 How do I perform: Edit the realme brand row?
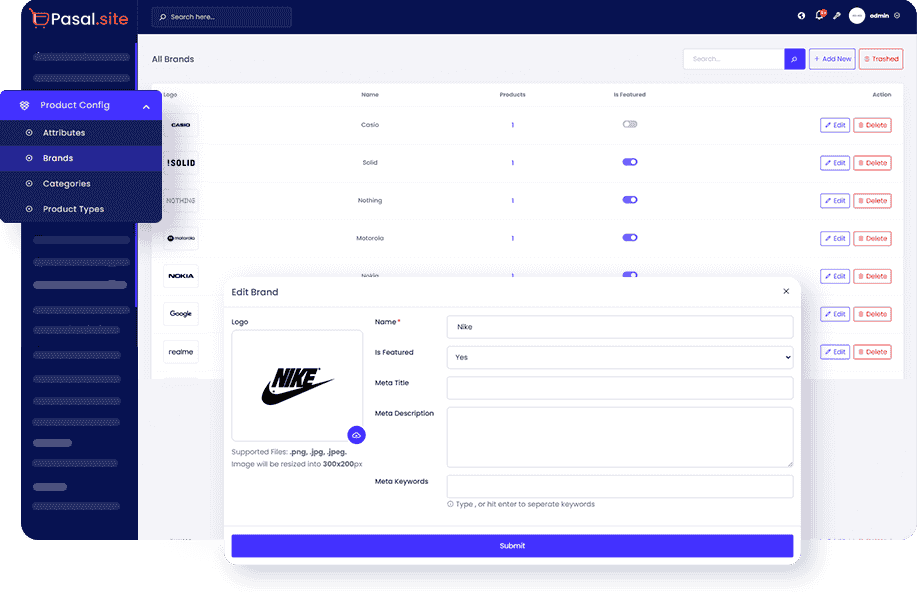(835, 352)
